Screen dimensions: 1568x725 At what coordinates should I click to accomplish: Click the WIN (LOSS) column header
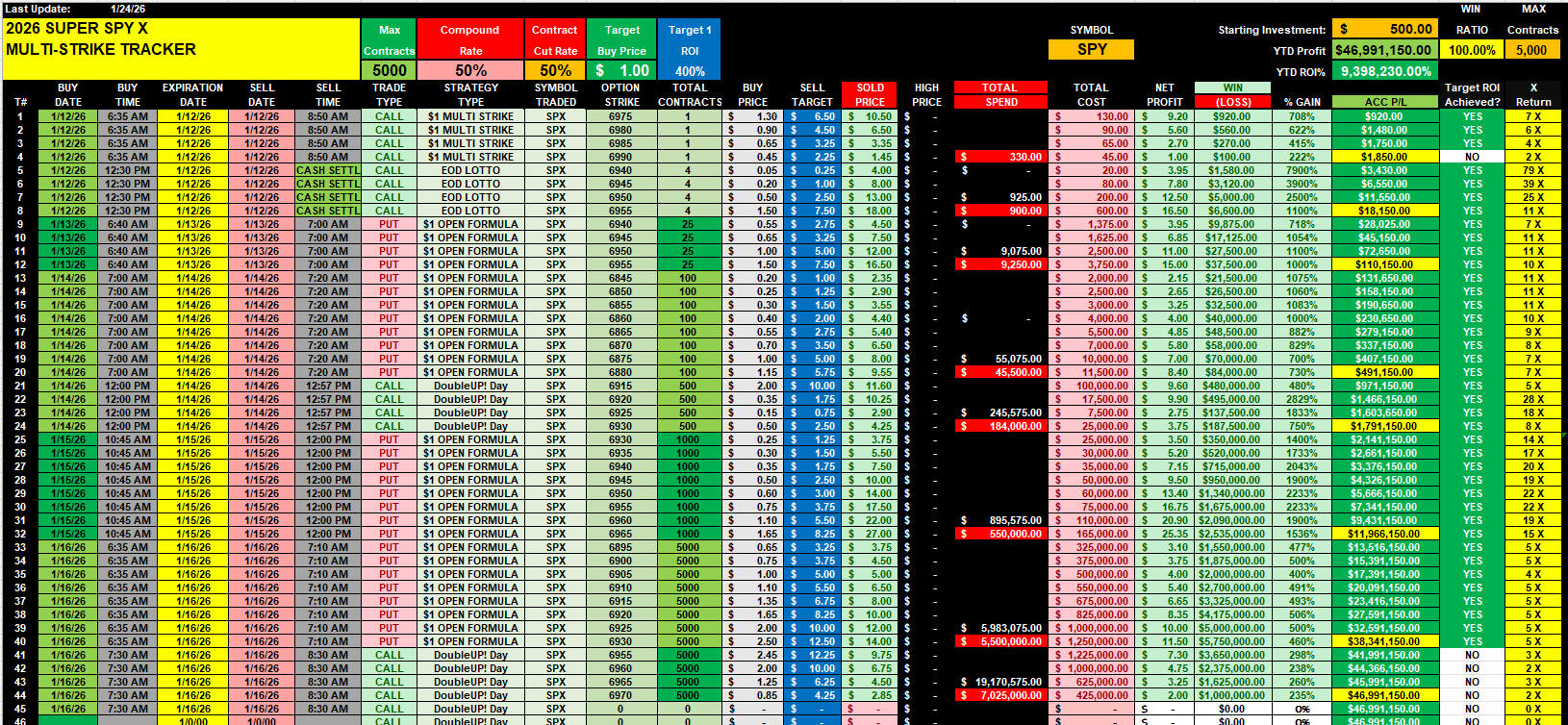1233,94
